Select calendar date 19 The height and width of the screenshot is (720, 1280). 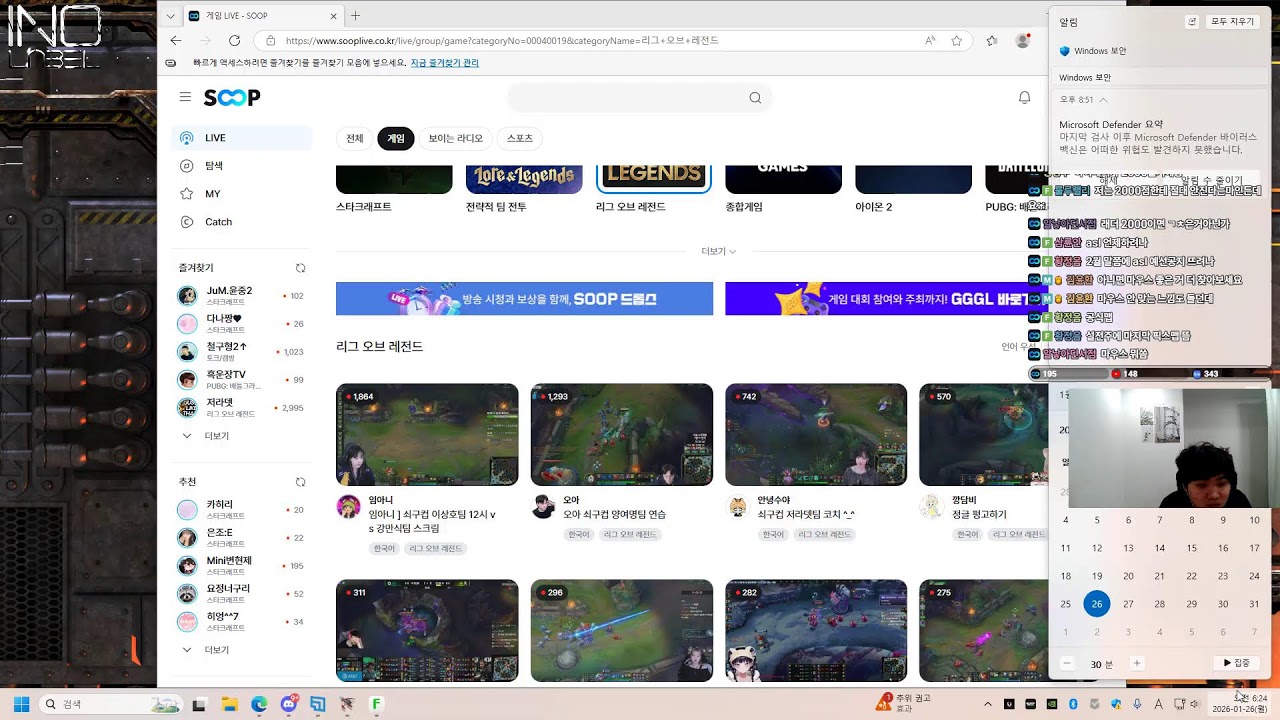point(1097,576)
